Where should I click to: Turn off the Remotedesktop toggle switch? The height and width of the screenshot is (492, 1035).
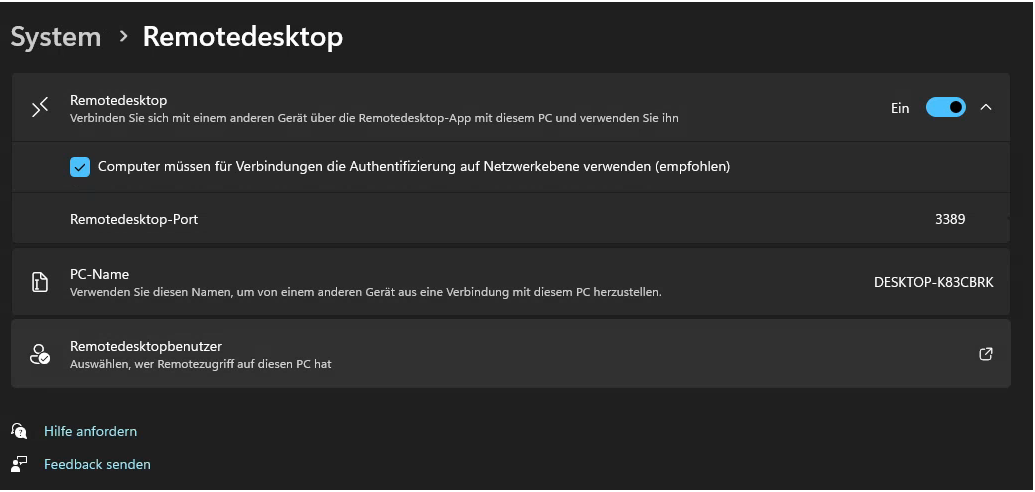[945, 107]
